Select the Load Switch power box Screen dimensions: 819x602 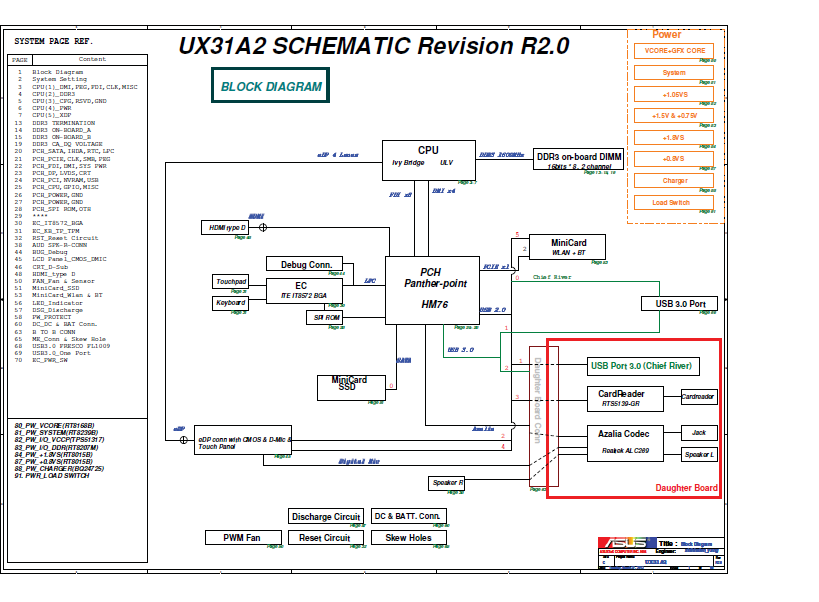(x=674, y=202)
